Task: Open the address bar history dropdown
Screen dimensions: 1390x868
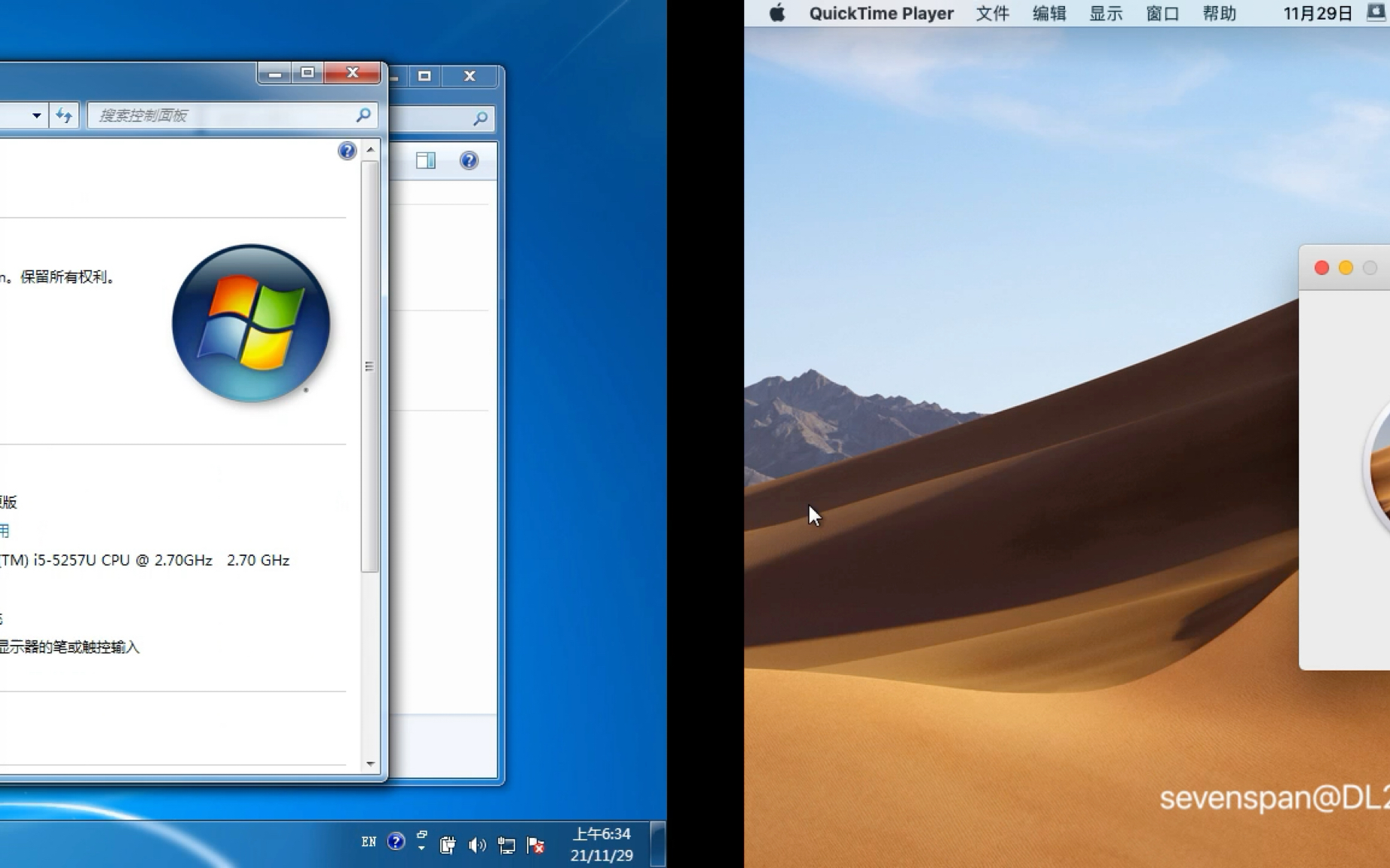Action: click(x=36, y=115)
